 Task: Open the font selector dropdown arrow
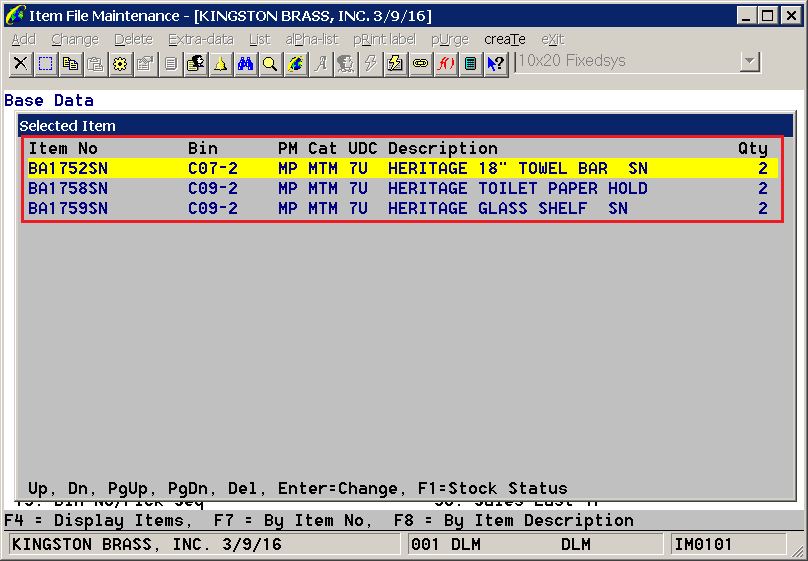[x=750, y=62]
